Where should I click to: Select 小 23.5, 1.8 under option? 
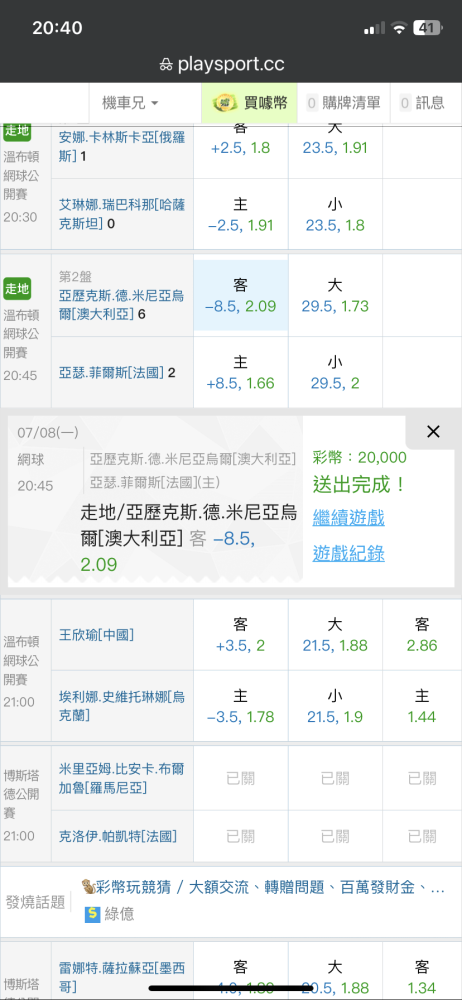tap(335, 214)
